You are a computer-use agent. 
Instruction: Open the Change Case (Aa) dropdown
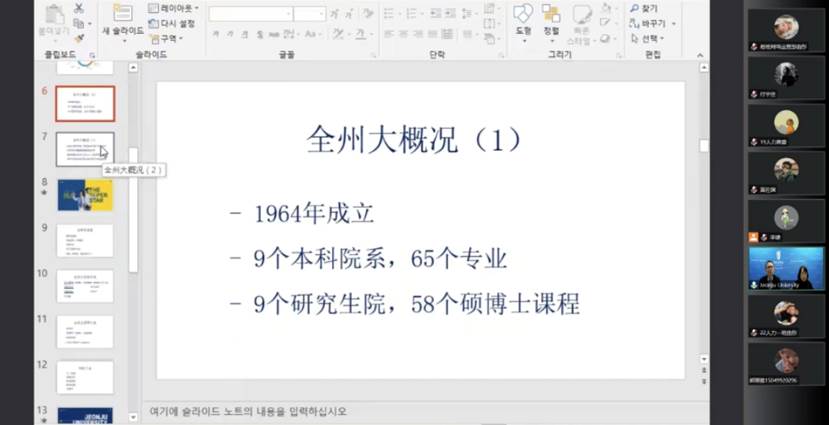311,34
